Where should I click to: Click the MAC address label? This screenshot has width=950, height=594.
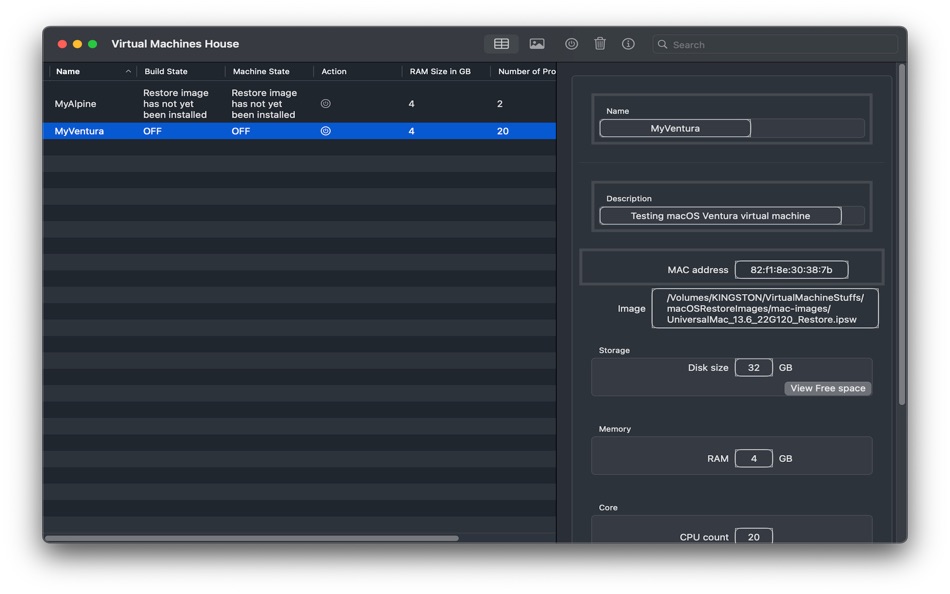pyautogui.click(x=697, y=270)
